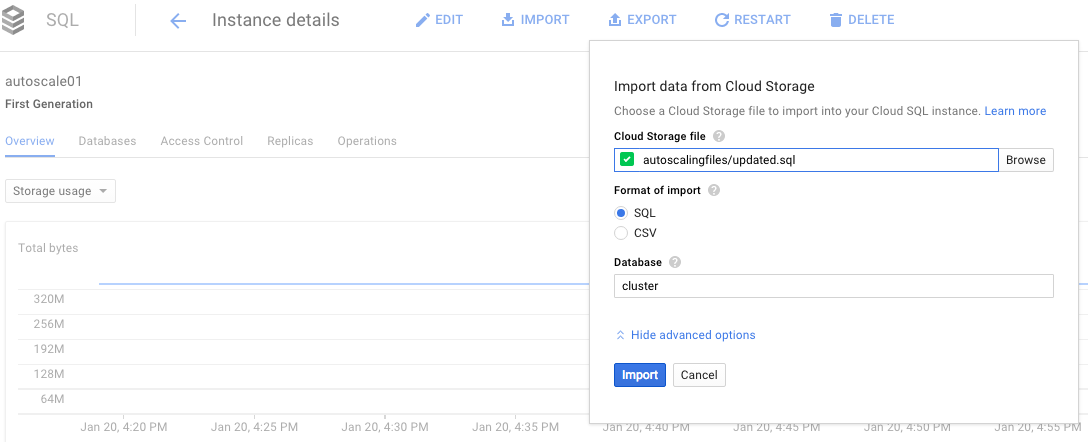This screenshot has width=1088, height=442.
Task: Click the Instance details heading
Action: pos(276,20)
